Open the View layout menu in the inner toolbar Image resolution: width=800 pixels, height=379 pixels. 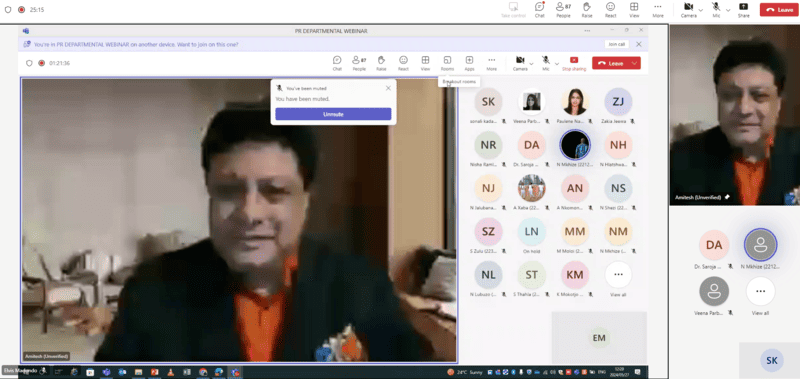[x=425, y=63]
